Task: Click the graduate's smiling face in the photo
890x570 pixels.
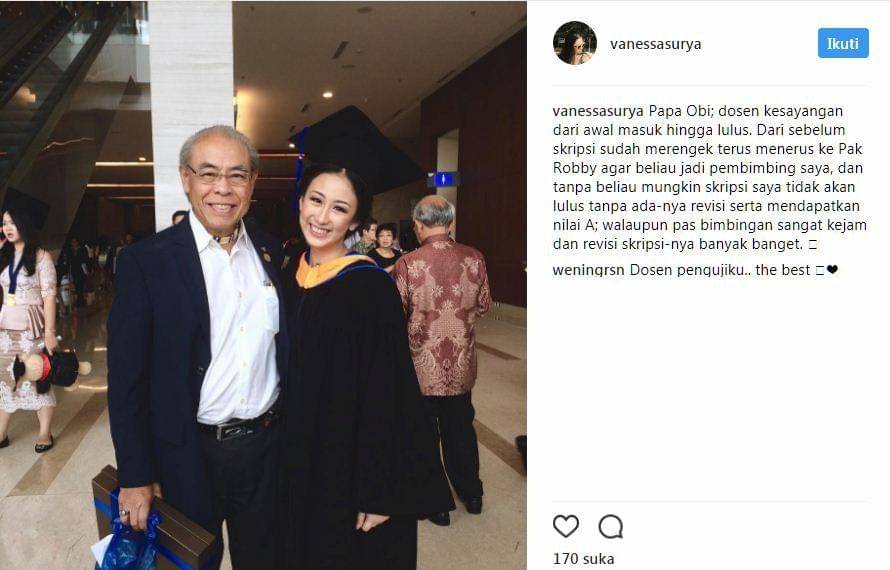Action: (x=330, y=212)
